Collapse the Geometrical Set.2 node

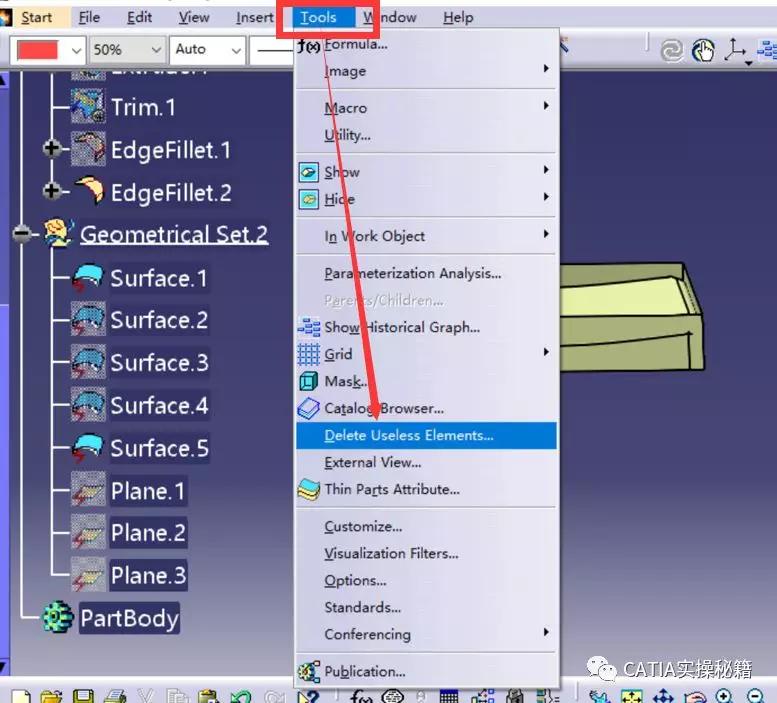tap(22, 233)
